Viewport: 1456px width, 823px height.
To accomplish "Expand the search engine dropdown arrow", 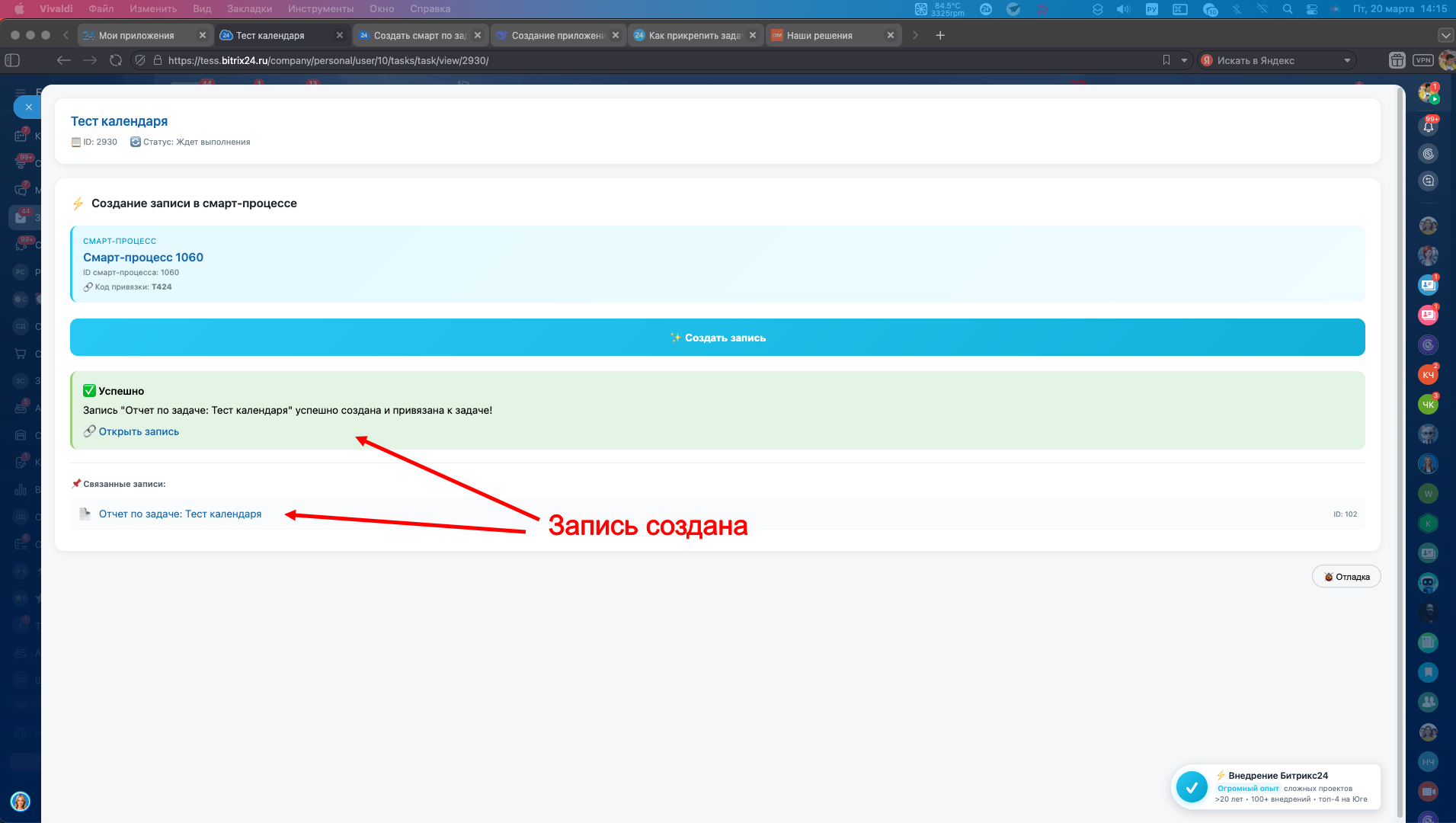I will click(x=1347, y=60).
